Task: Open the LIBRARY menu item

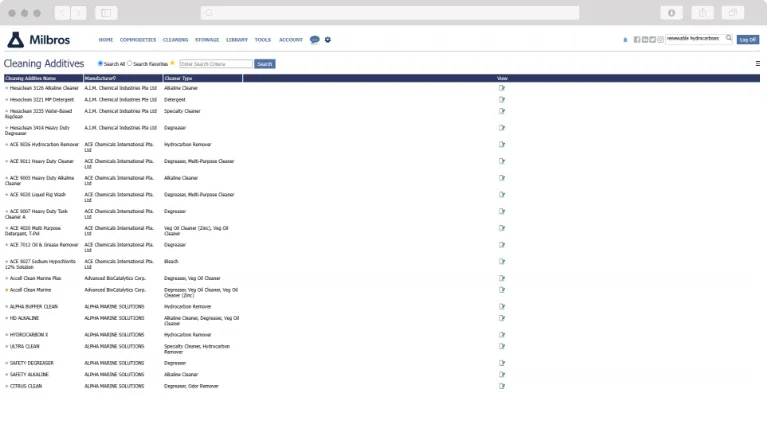Action: 237,40
